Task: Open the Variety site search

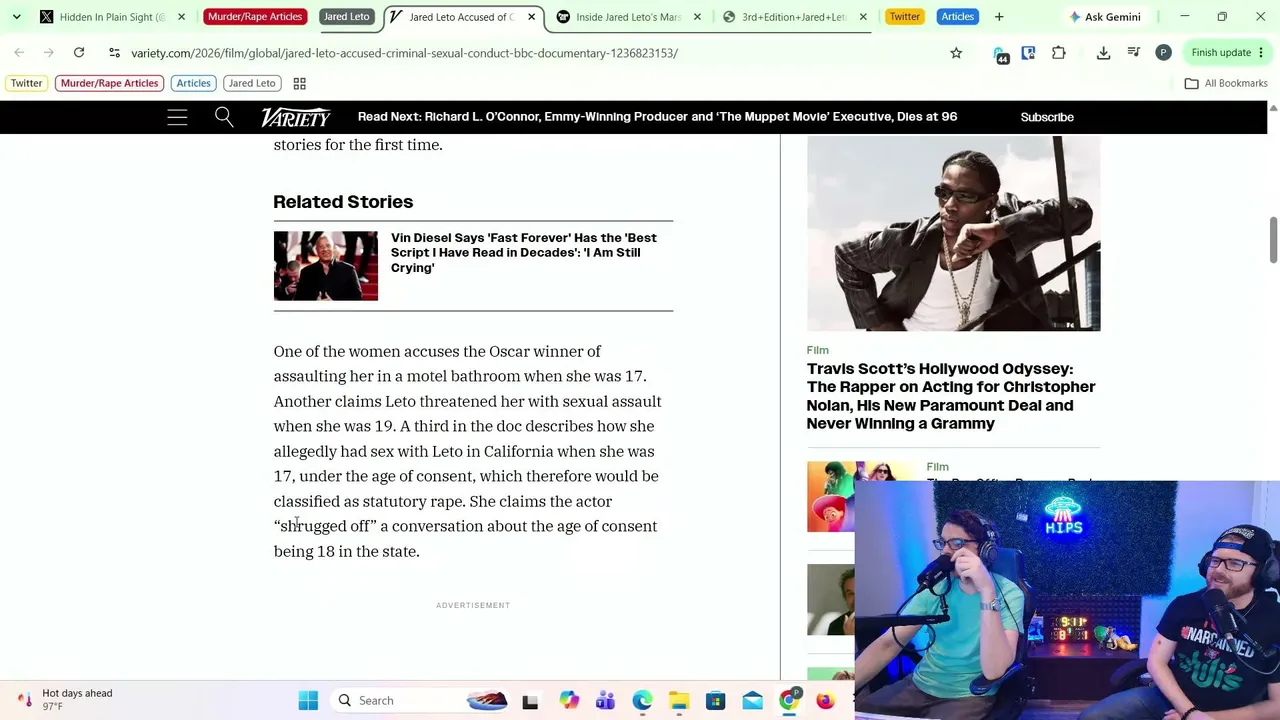Action: 224,117
